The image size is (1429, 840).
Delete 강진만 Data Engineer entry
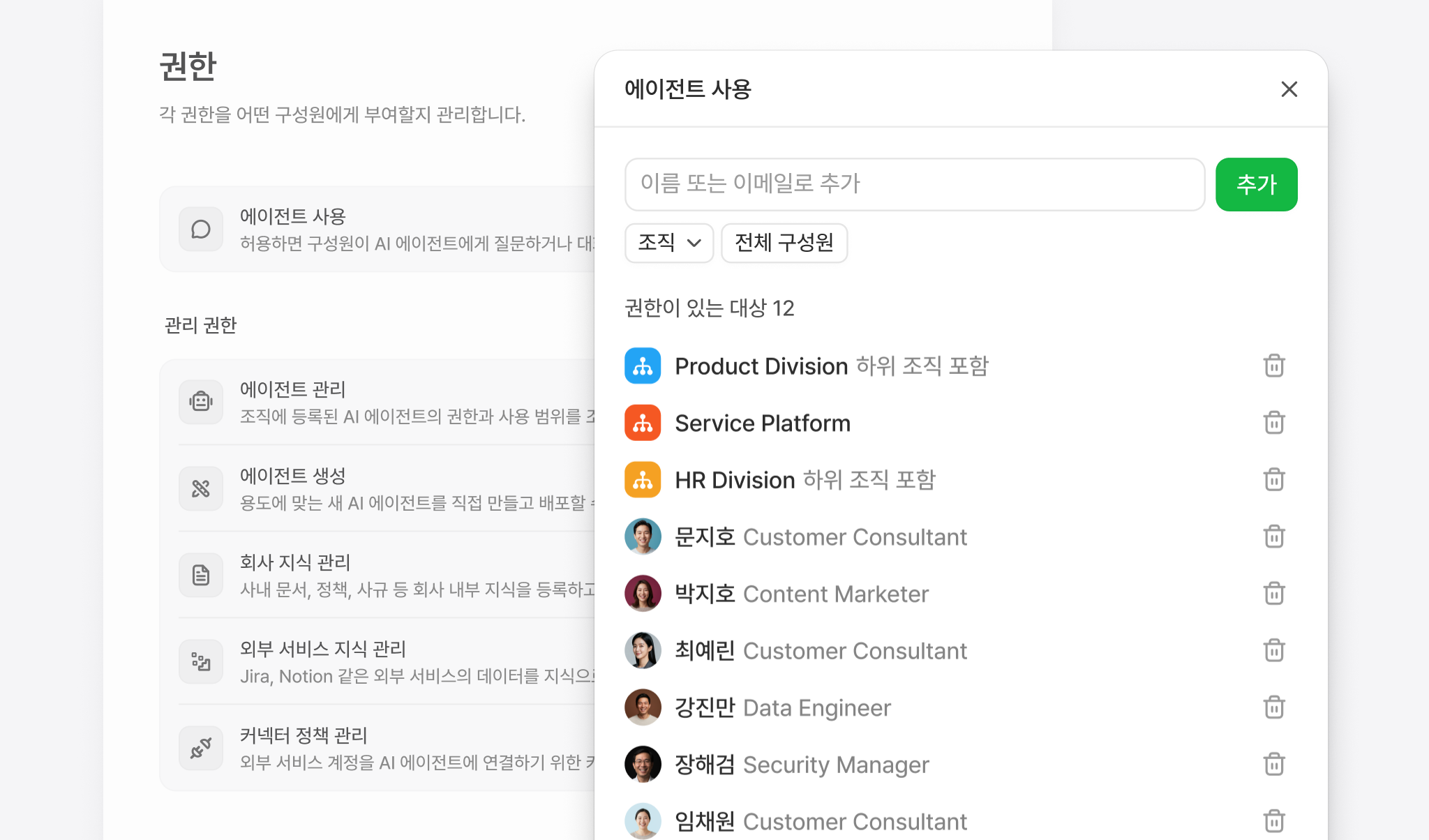pos(1274,707)
